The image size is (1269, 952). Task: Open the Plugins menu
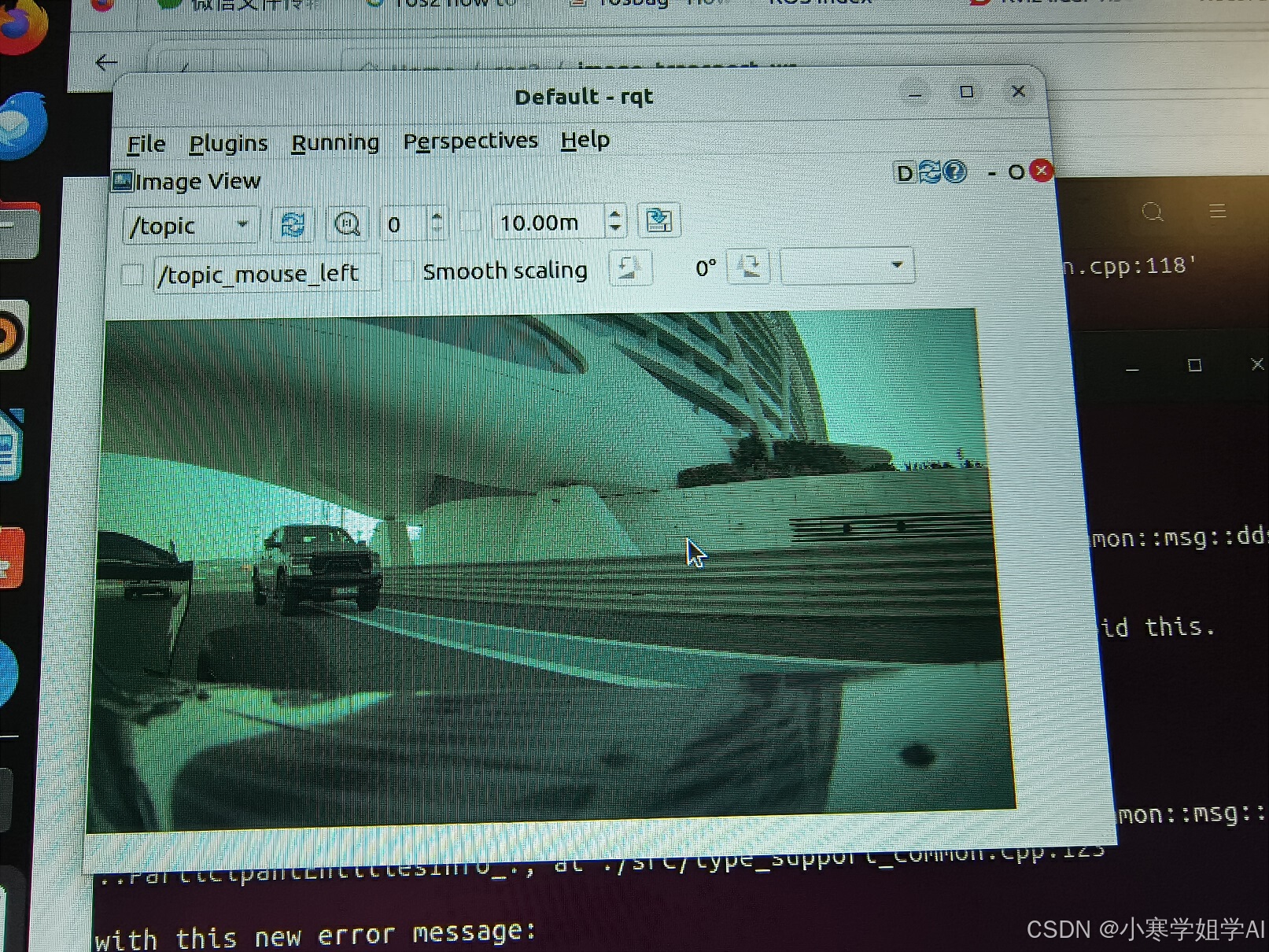[228, 143]
